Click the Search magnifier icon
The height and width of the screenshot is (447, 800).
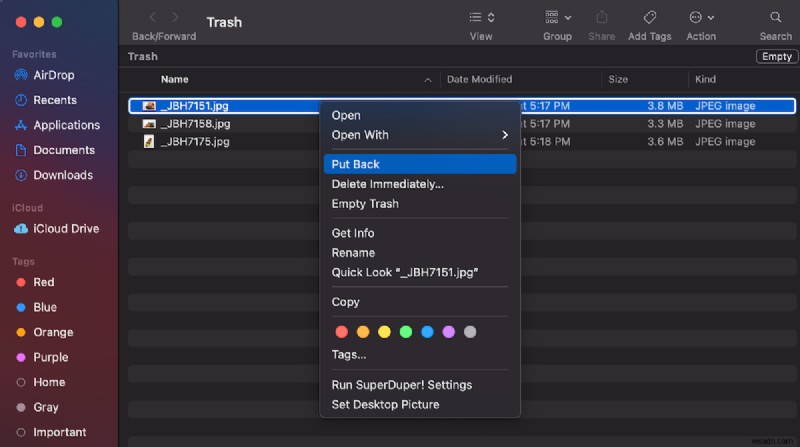pos(776,17)
